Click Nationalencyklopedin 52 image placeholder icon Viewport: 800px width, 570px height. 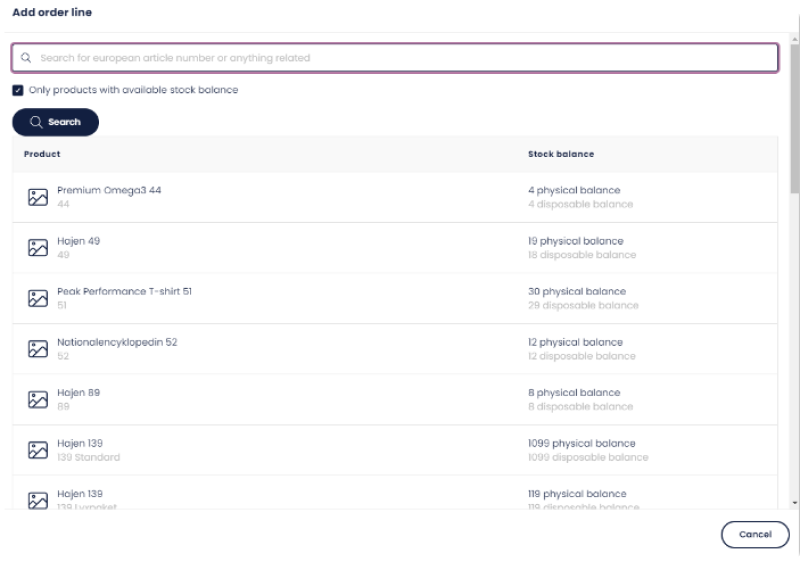[x=38, y=349]
